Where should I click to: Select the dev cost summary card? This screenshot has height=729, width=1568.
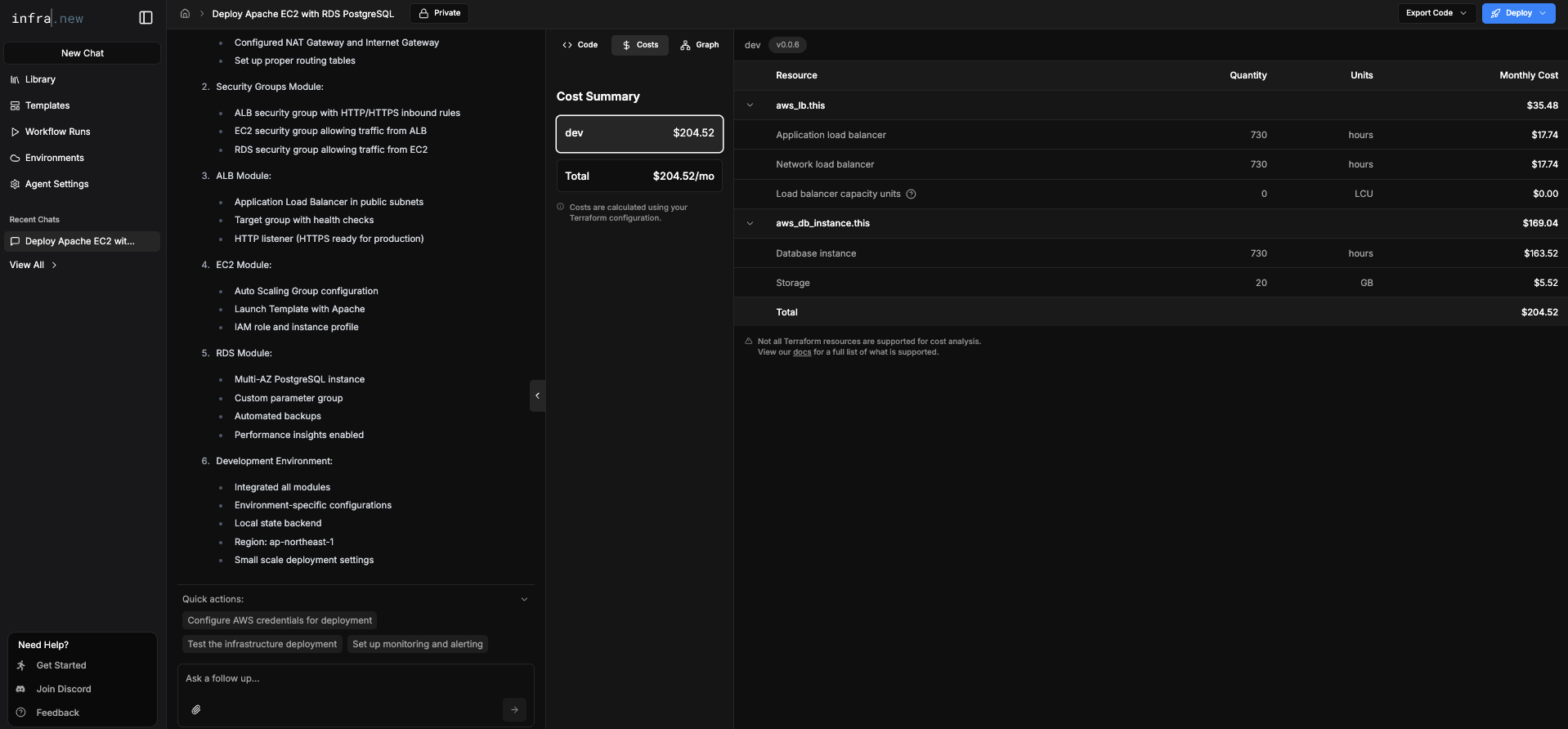(639, 133)
